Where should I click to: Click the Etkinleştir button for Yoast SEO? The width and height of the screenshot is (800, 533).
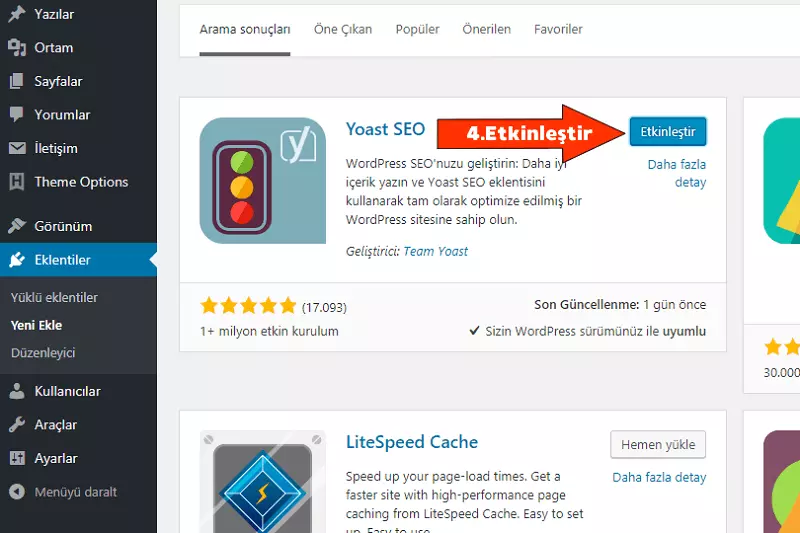click(668, 132)
